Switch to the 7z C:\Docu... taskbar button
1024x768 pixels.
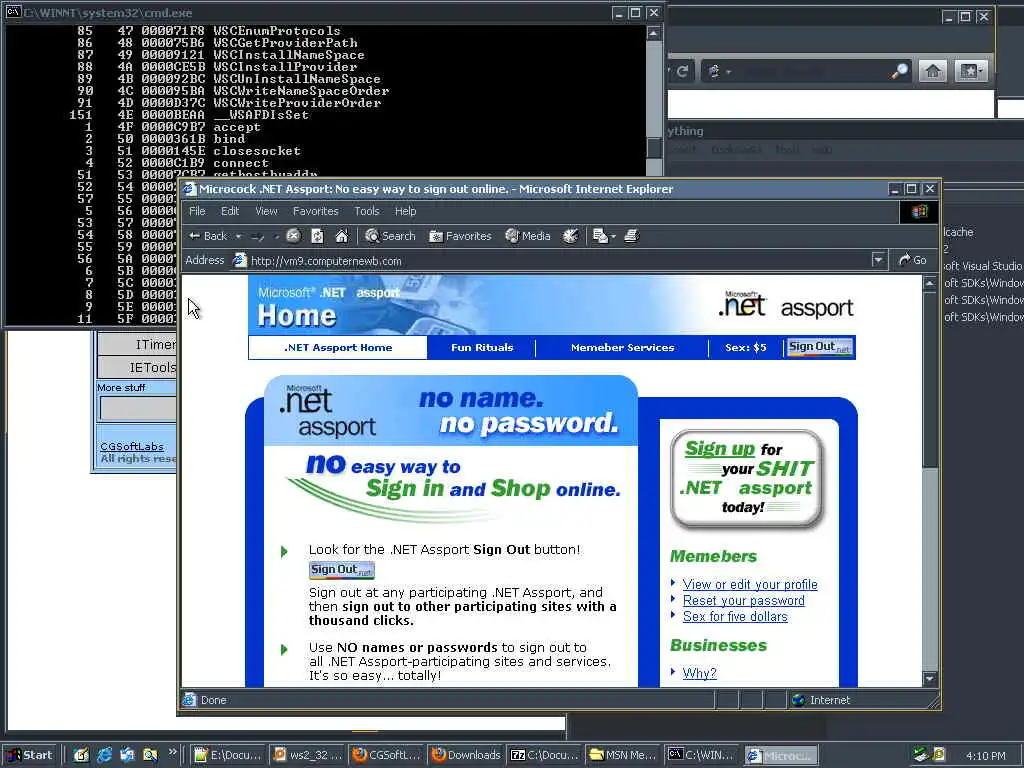(x=543, y=755)
